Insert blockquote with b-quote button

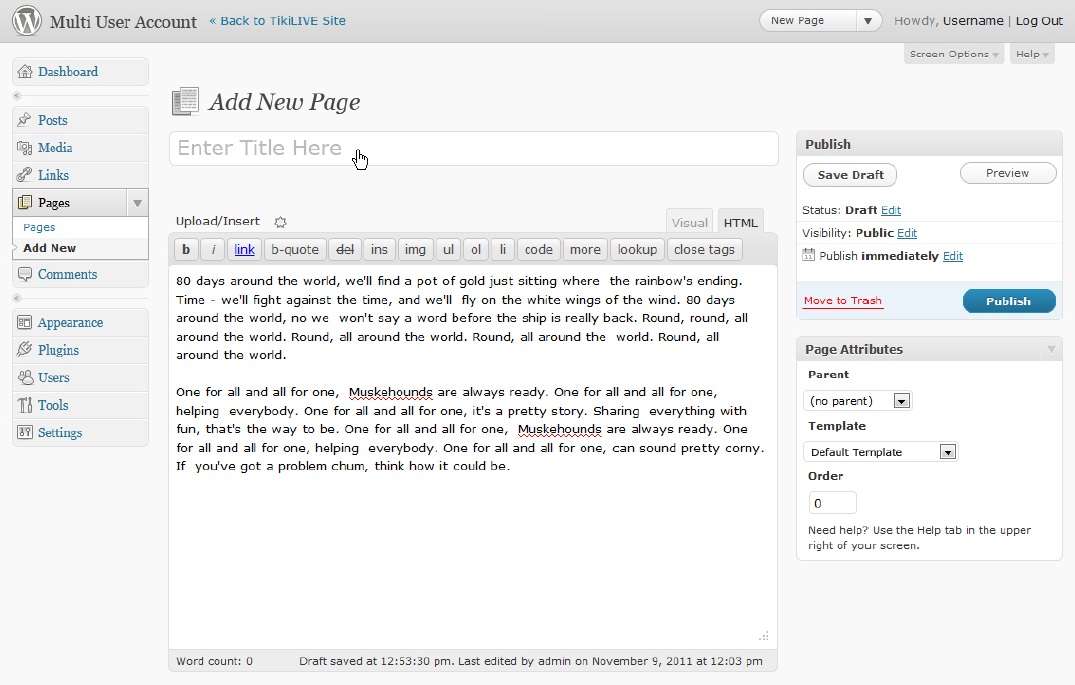click(x=295, y=250)
